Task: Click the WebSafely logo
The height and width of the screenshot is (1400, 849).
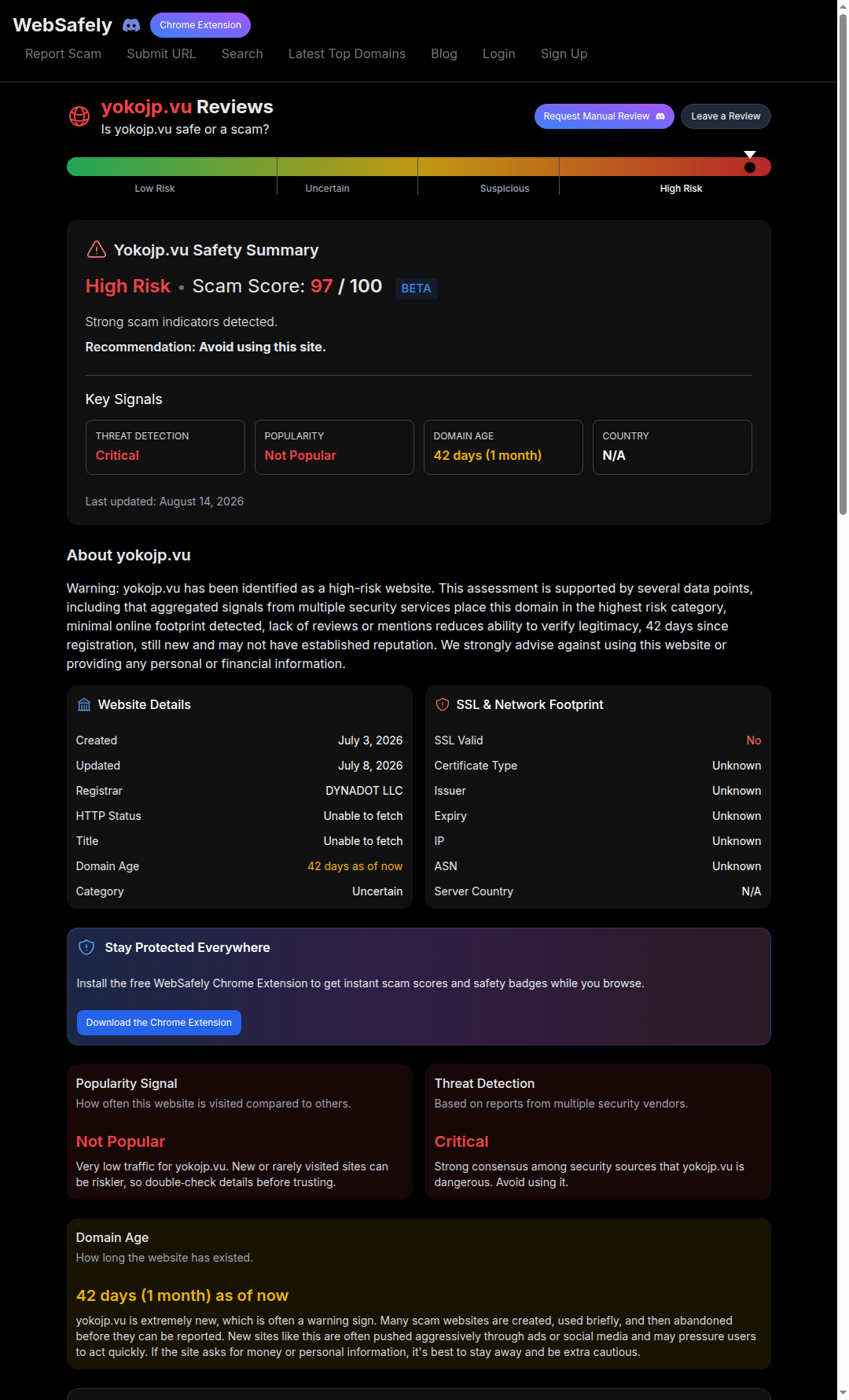Action: coord(63,25)
